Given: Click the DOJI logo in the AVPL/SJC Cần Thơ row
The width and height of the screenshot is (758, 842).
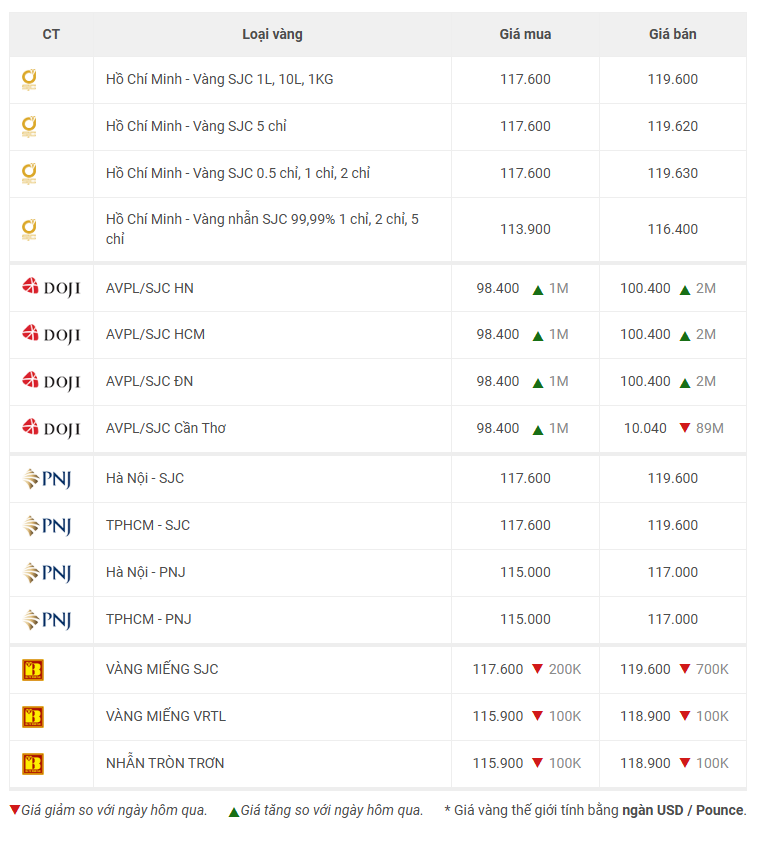Looking at the screenshot, I should click(51, 428).
